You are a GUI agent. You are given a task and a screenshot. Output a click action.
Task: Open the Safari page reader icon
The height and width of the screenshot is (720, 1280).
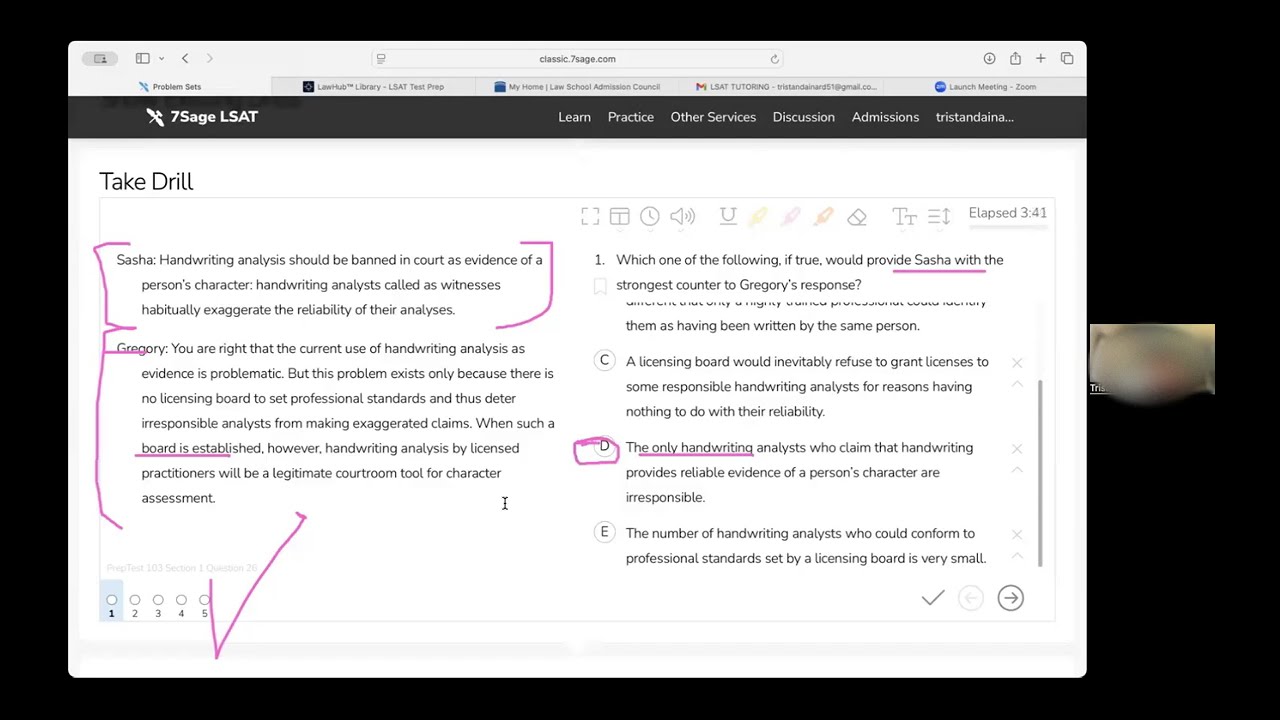(x=381, y=59)
